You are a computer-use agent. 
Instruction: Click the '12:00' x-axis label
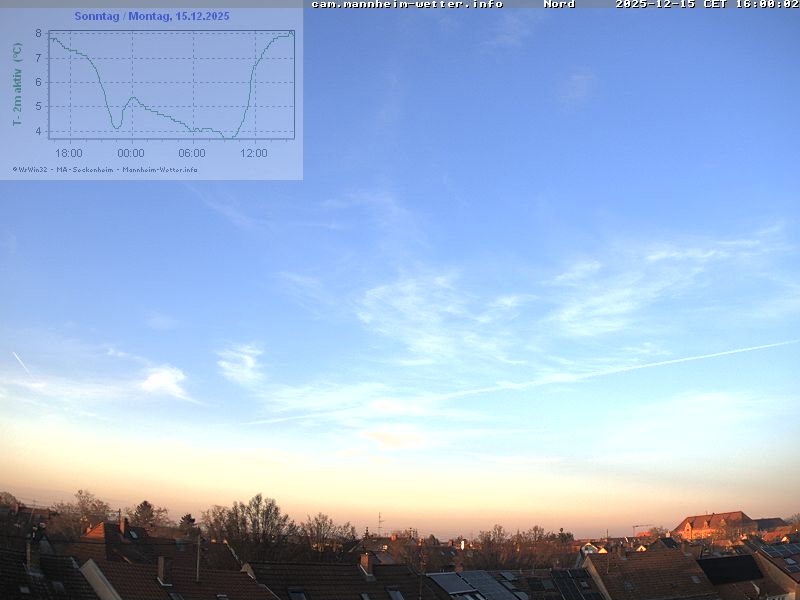[x=254, y=153]
